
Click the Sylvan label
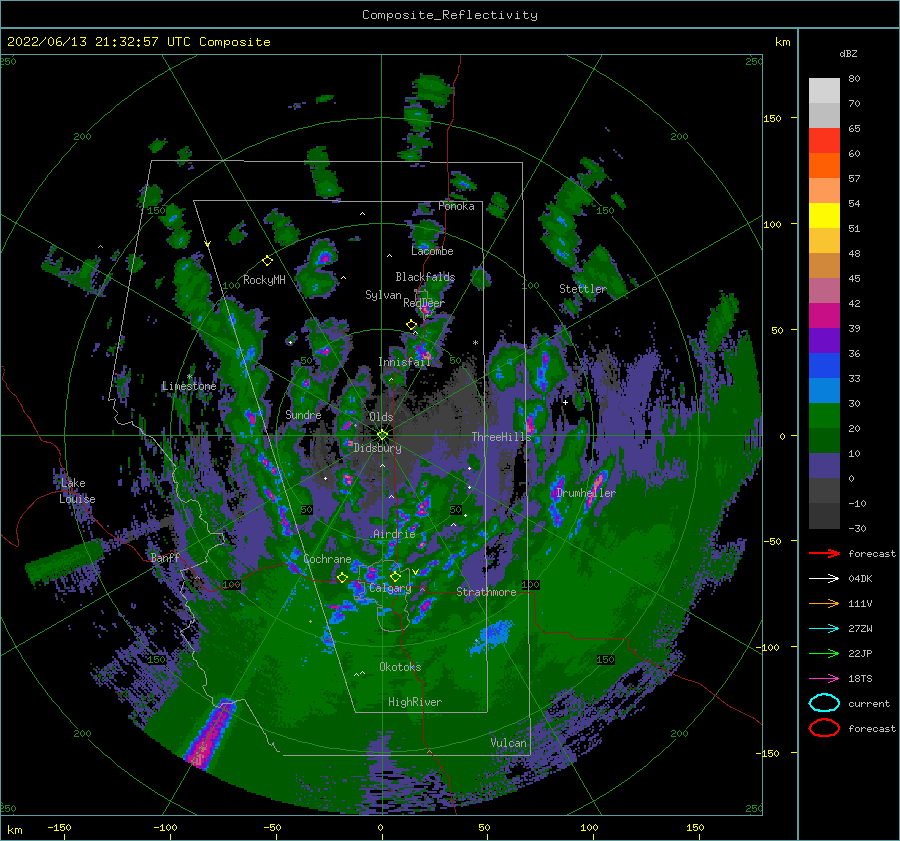click(383, 295)
